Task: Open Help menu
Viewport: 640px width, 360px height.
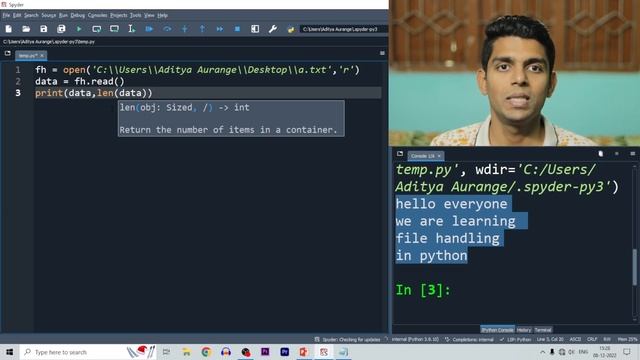Action: coord(162,15)
